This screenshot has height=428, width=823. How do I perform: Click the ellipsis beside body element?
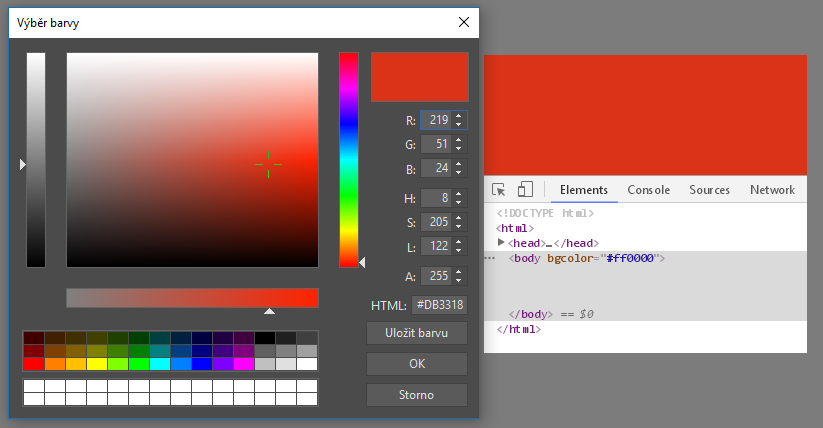[x=490, y=258]
